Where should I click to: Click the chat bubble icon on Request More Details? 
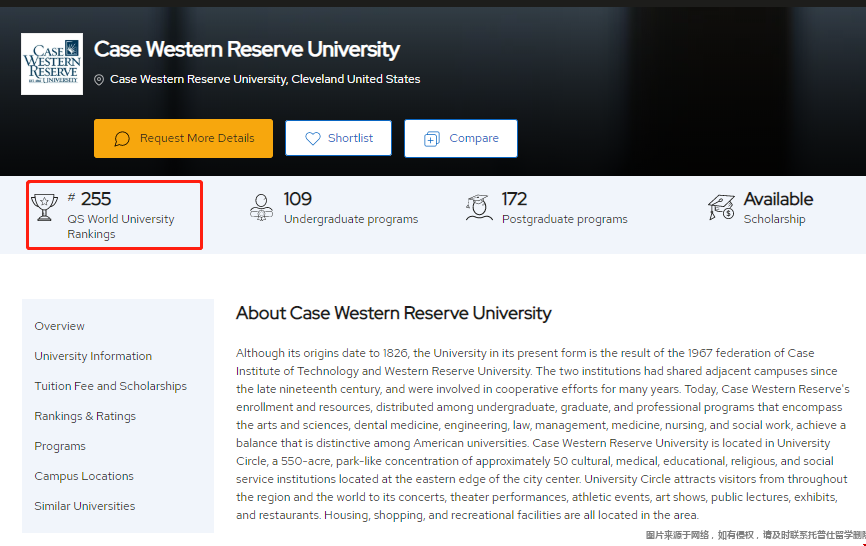(122, 139)
